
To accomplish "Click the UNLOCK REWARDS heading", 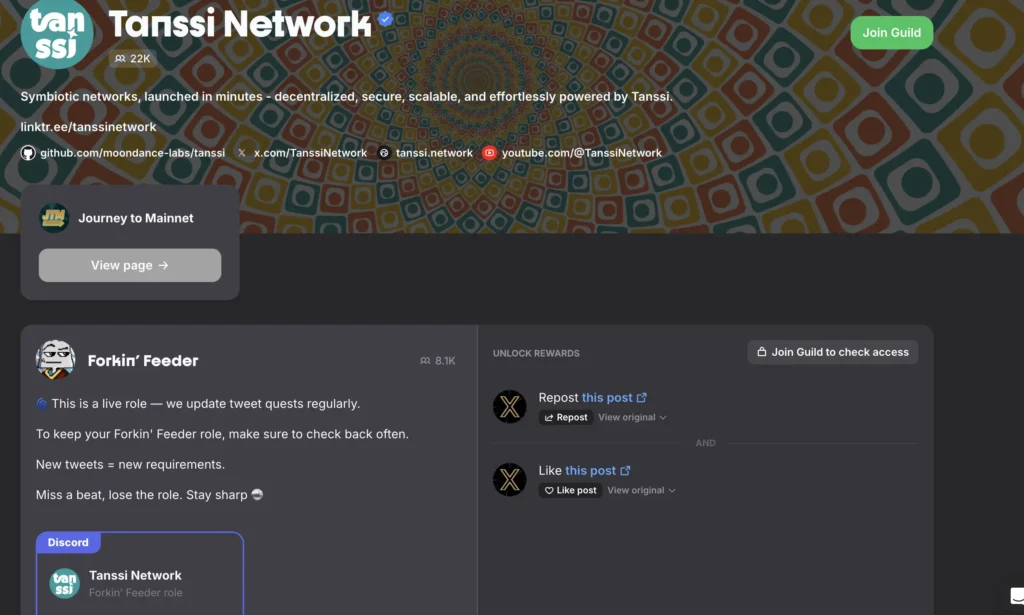I will pyautogui.click(x=536, y=353).
